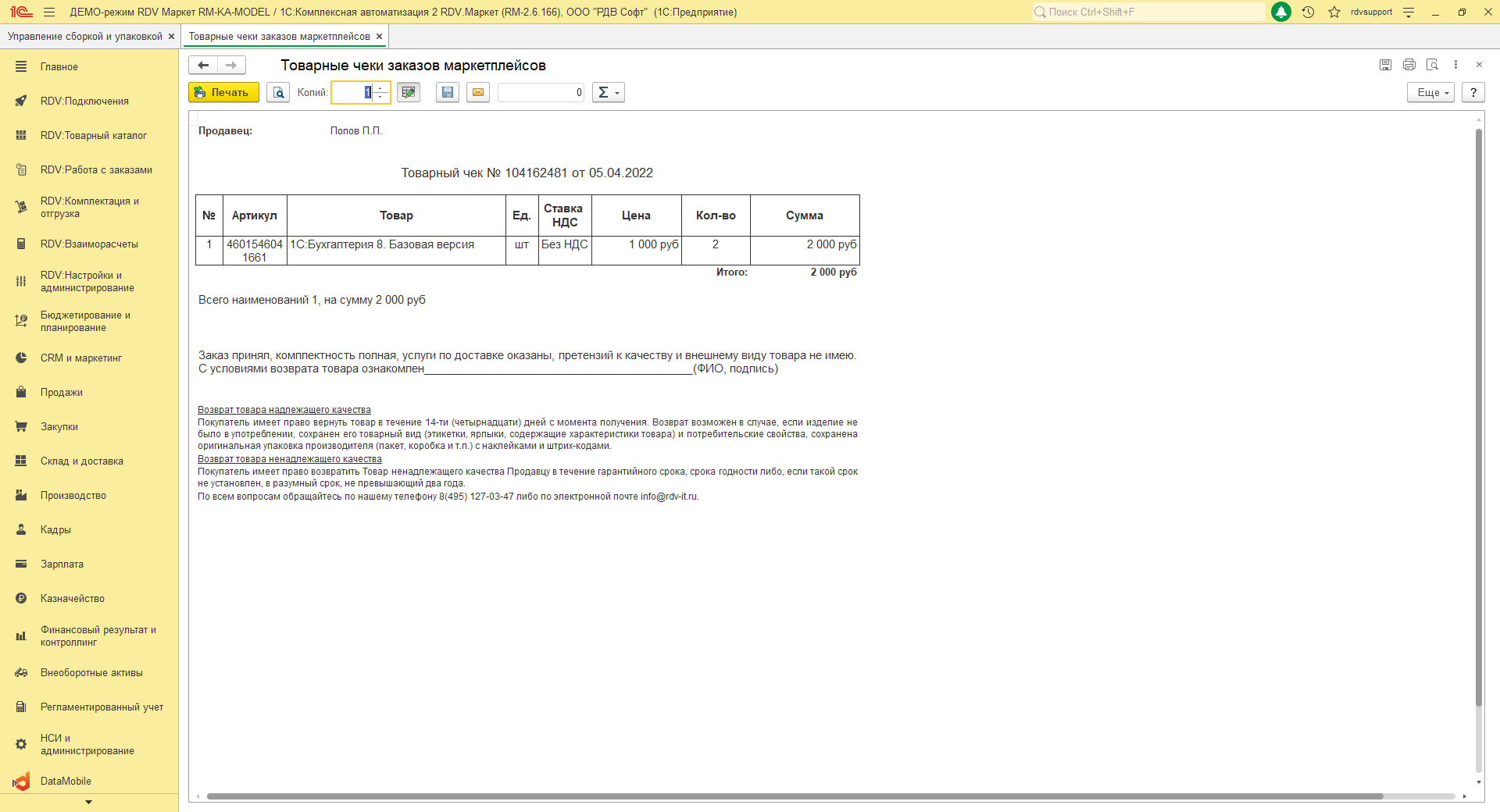Open the notifications bell icon
The image size is (1500, 812).
pyautogui.click(x=1281, y=12)
